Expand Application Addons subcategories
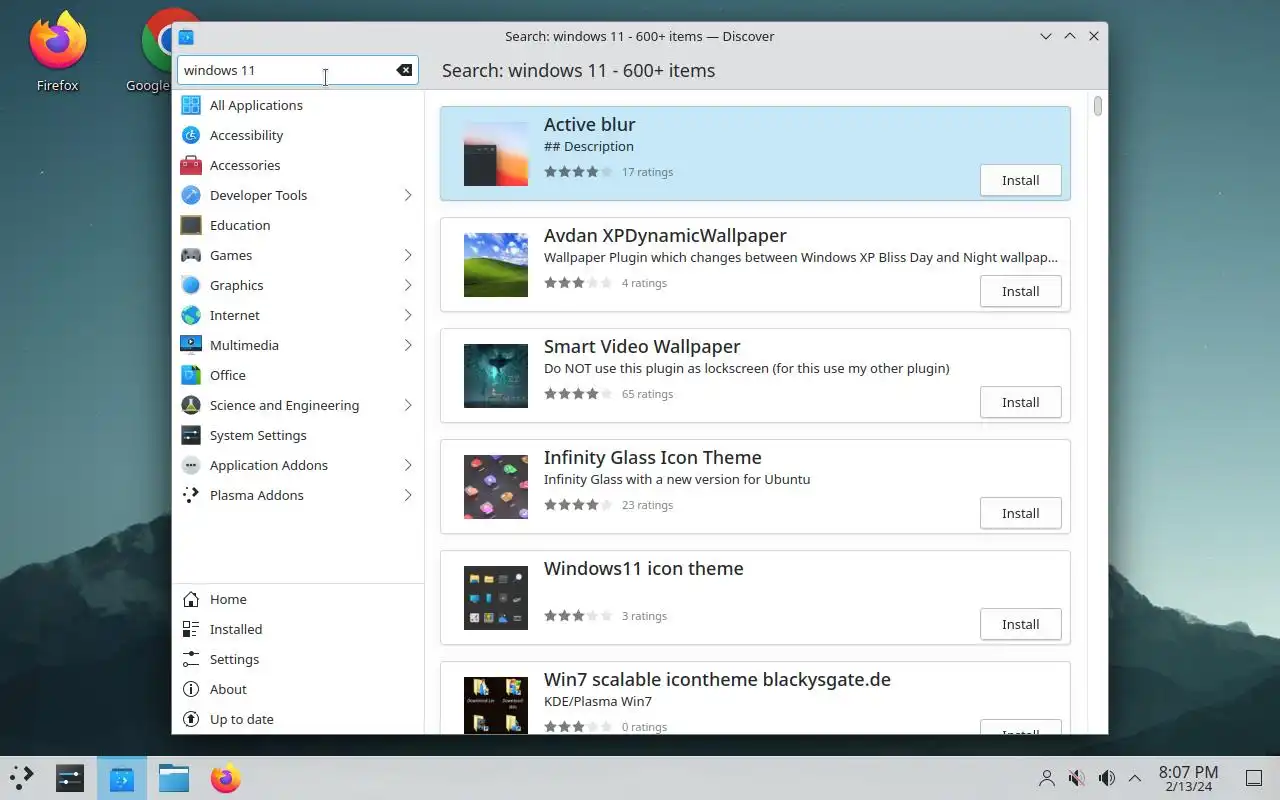Viewport: 1280px width, 800px height. (408, 465)
